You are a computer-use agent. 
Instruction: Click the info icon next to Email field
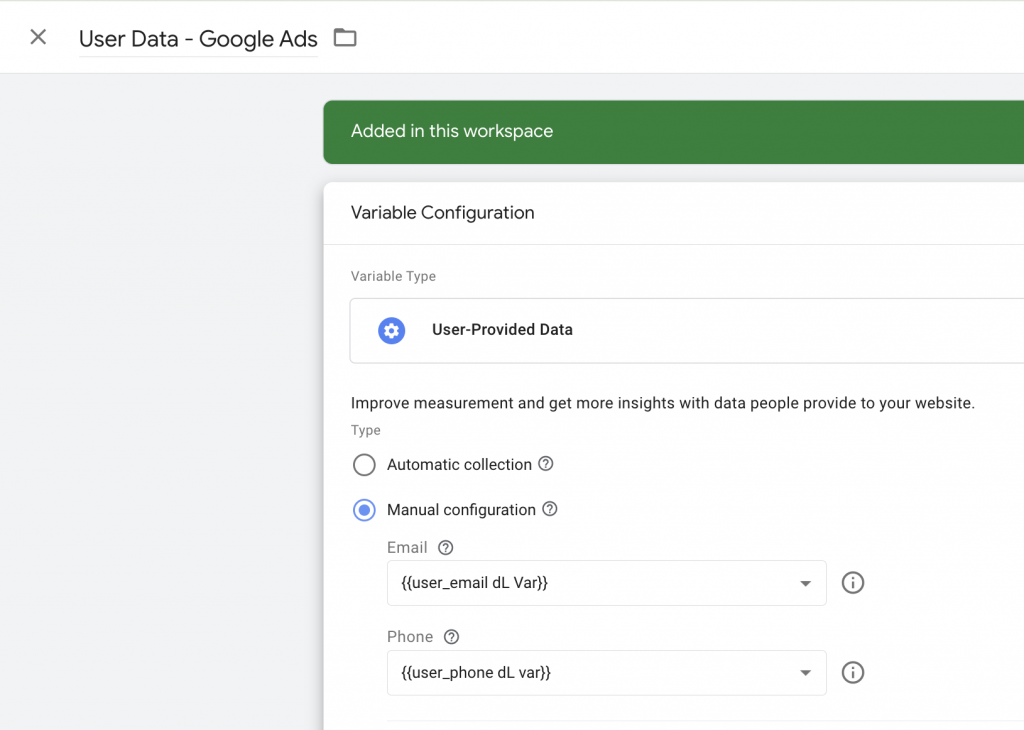852,582
